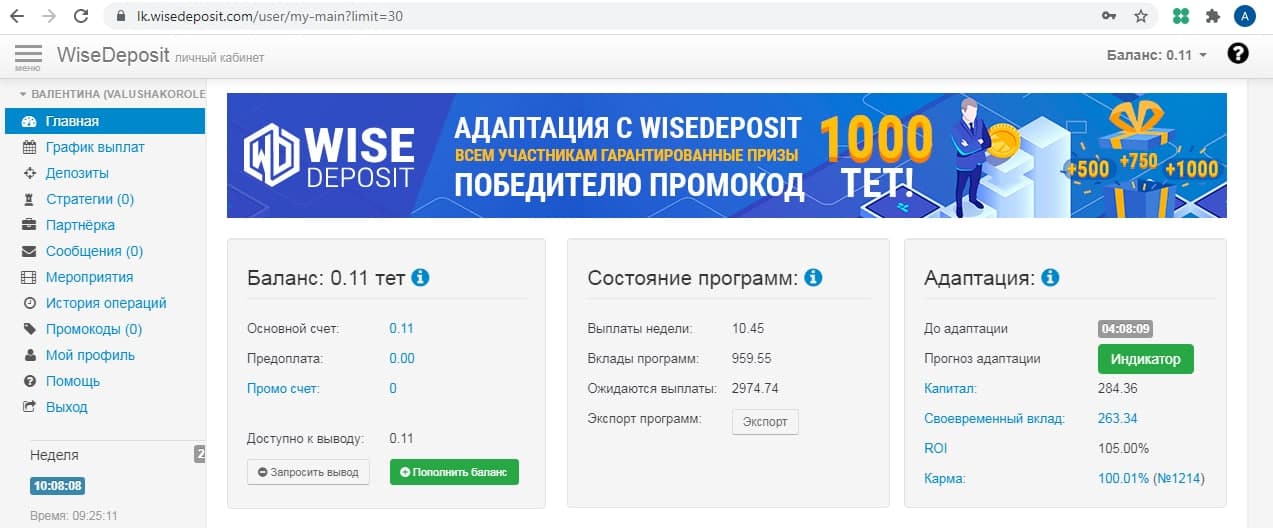This screenshot has height=528, width=1273.
Task: Click the green Индикатор button
Action: (x=1145, y=359)
